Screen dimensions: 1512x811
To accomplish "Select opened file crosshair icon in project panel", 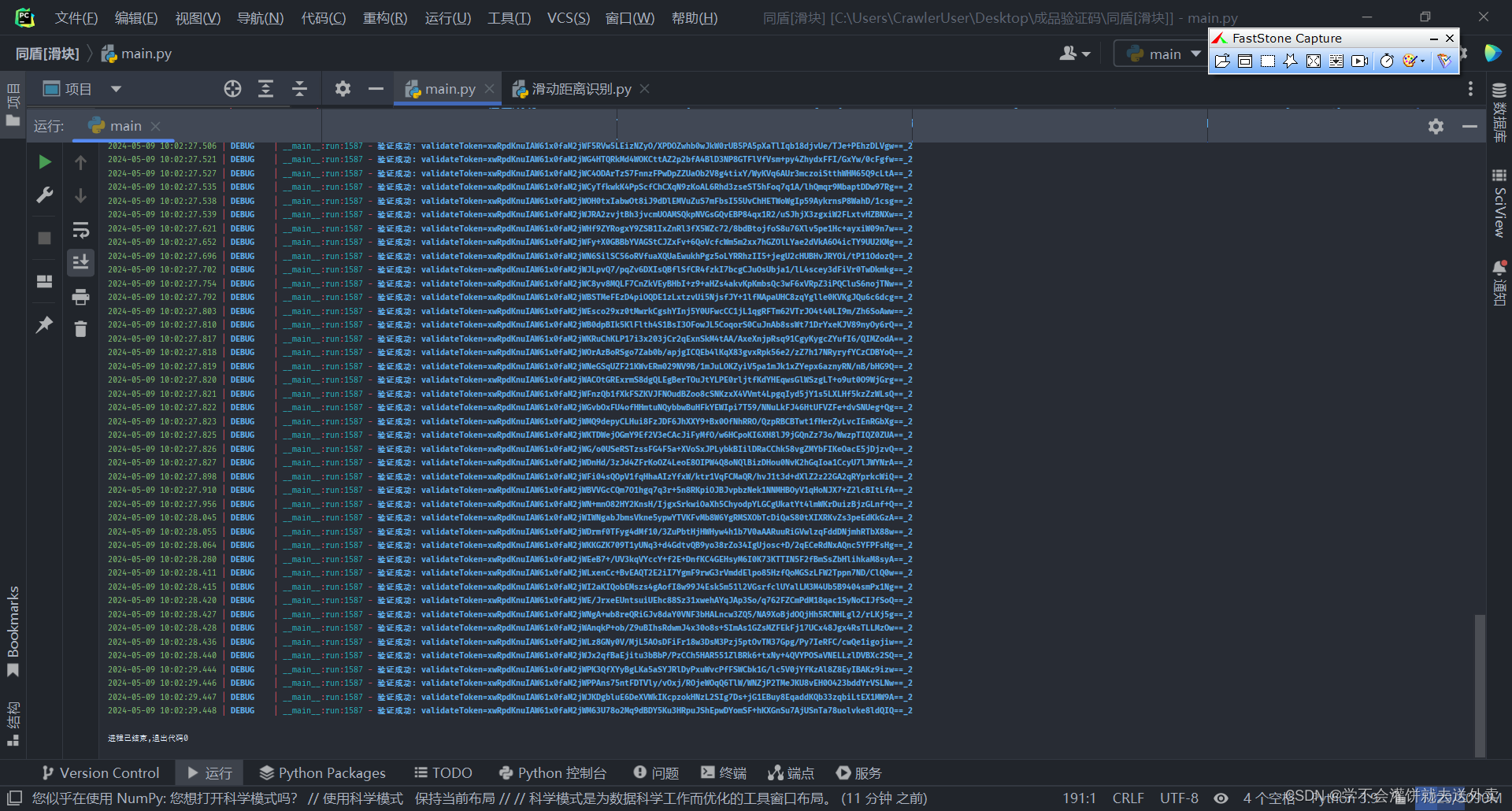I will (232, 89).
